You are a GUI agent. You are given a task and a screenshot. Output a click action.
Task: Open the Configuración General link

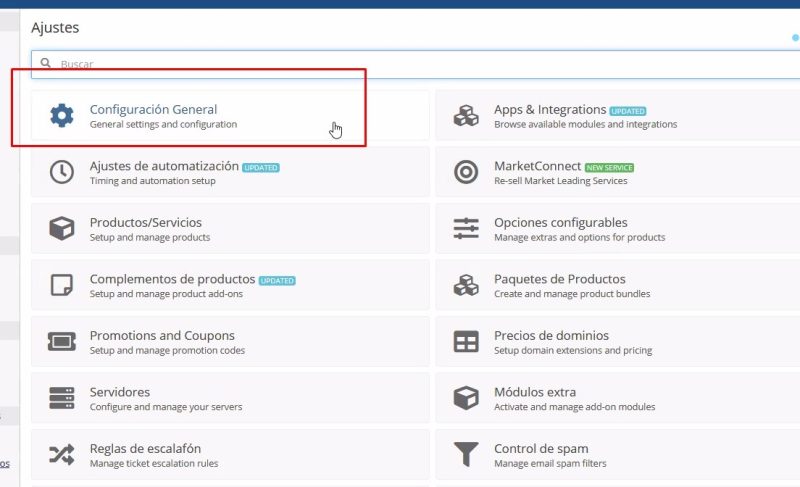pyautogui.click(x=153, y=110)
